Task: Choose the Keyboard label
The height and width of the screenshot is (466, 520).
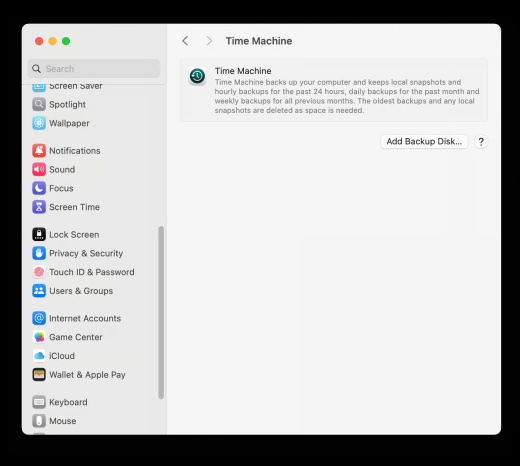Action: pyautogui.click(x=68, y=402)
